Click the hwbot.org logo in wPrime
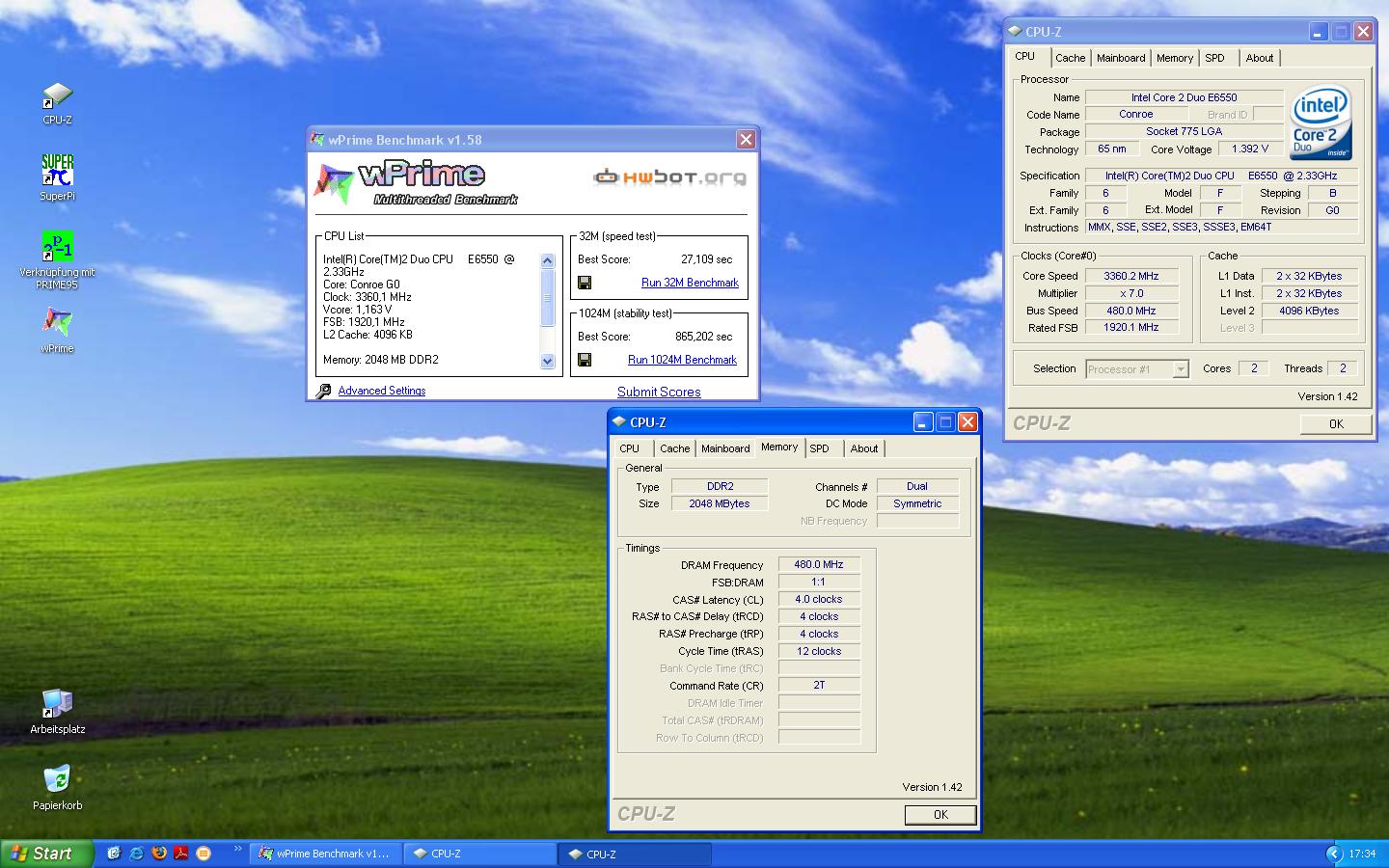This screenshot has height=868, width=1389. coord(668,176)
